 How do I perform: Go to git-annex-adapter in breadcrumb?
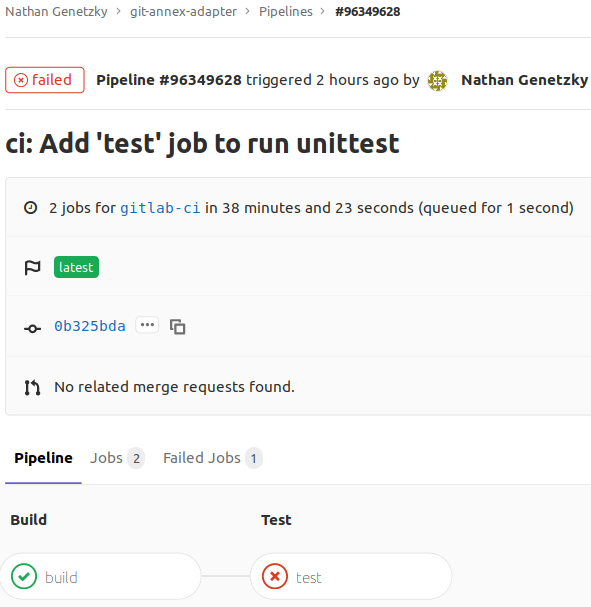[183, 12]
